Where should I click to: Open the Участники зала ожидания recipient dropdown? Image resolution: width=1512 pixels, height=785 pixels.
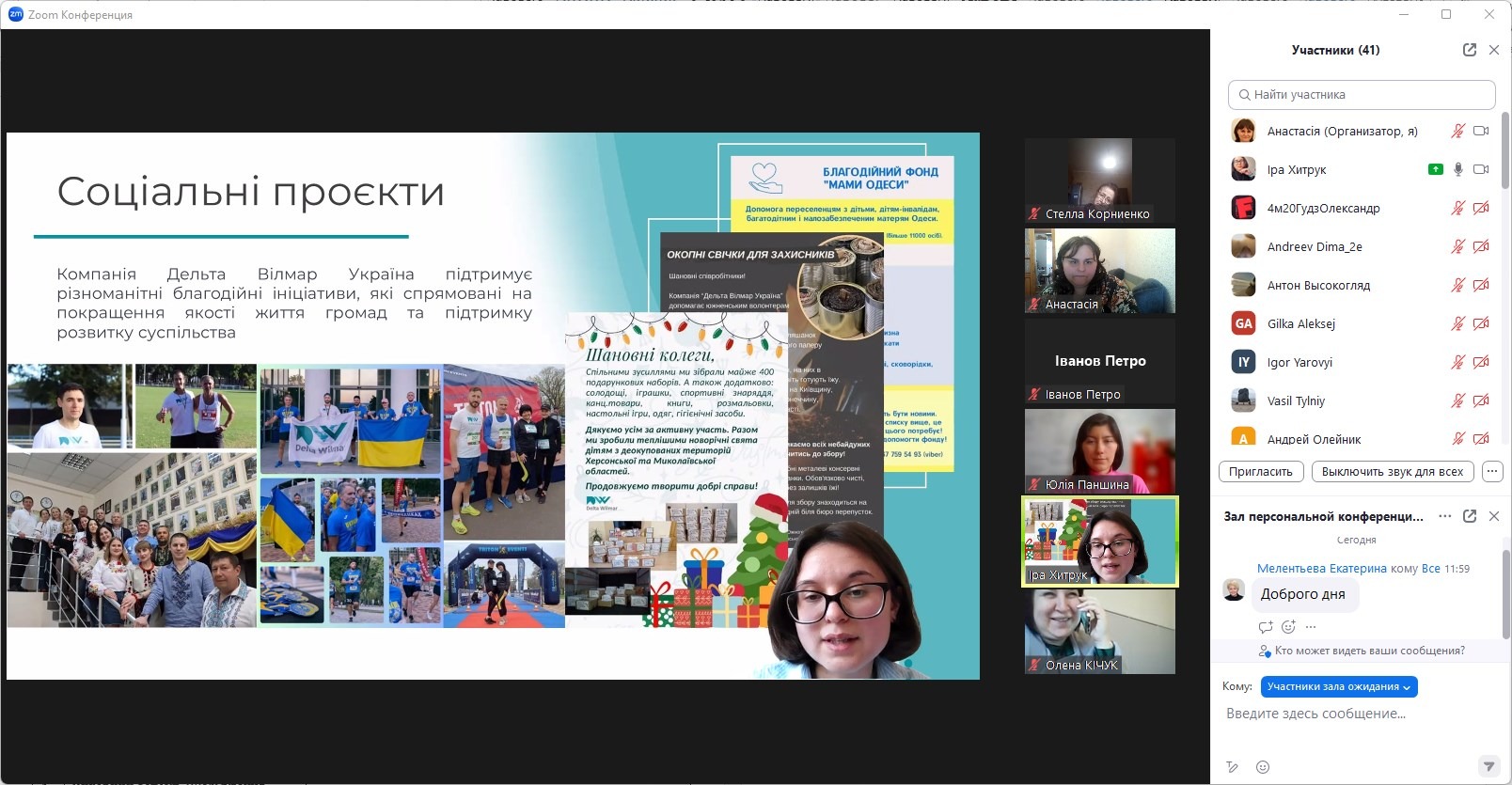[x=1339, y=686]
